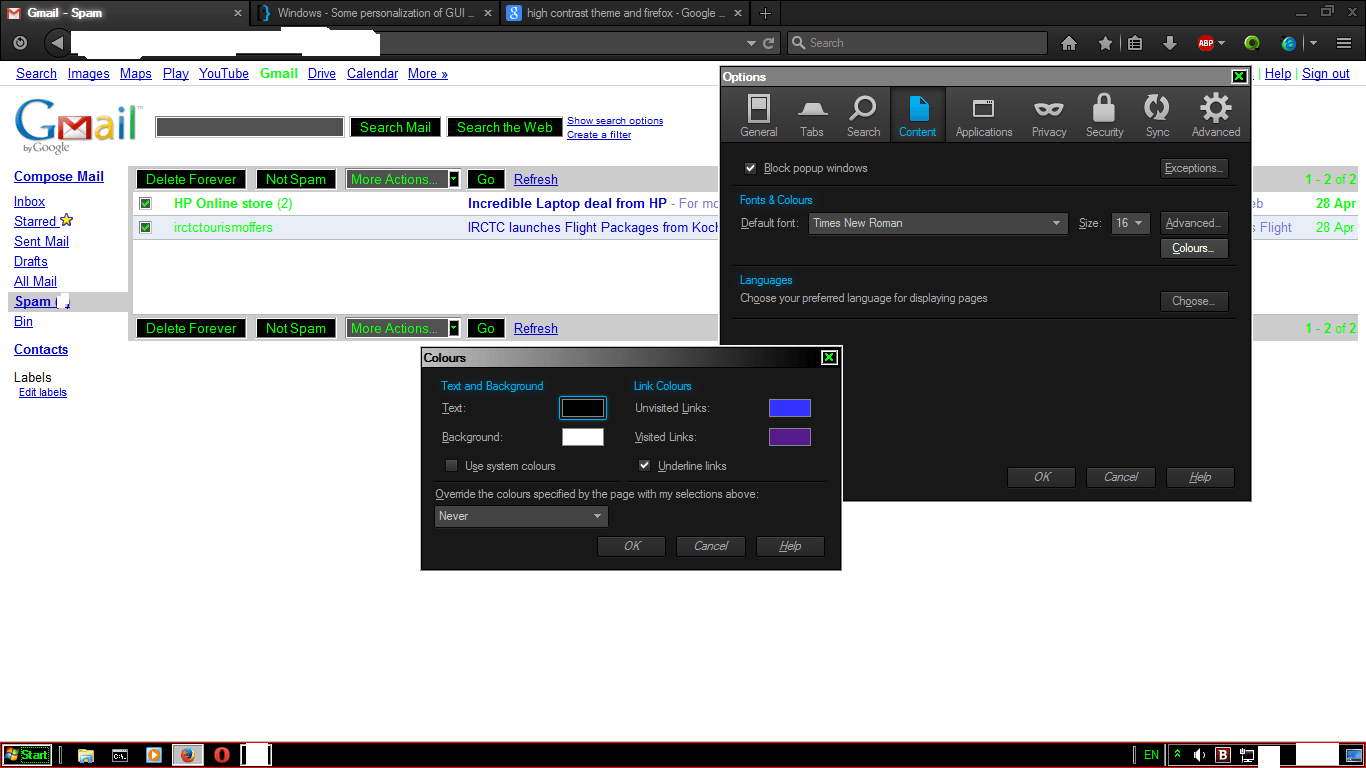Open the Tabs options panel icon
1366x768 pixels.
[812, 115]
